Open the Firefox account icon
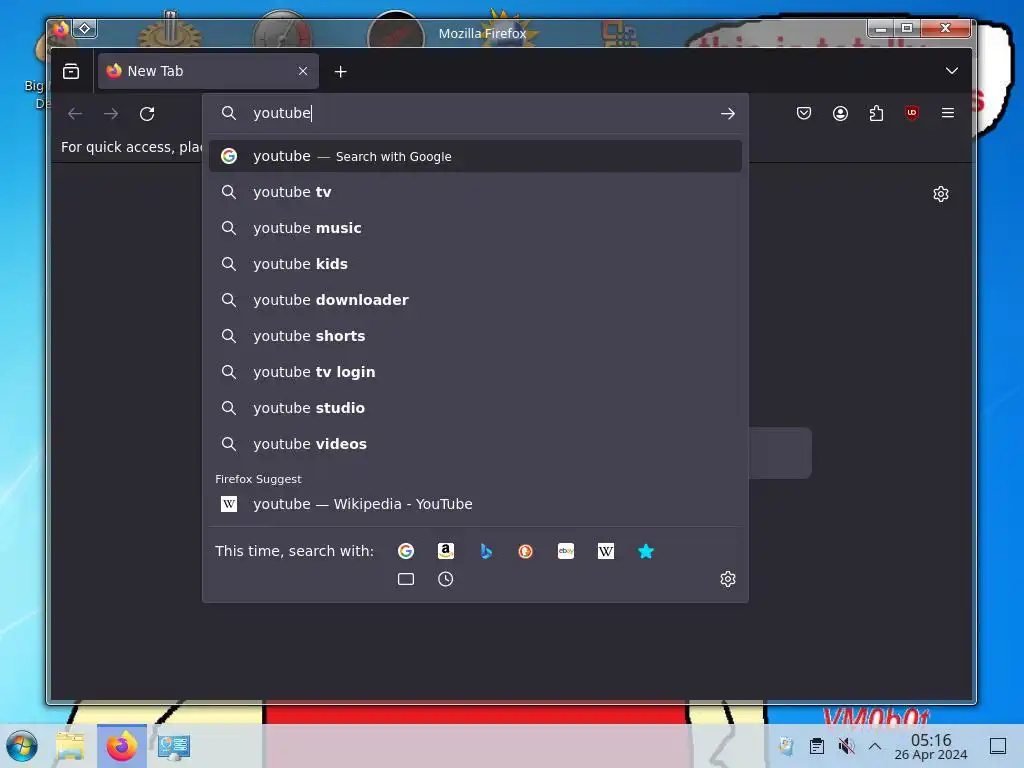Screen dimensions: 1024x768 840,113
